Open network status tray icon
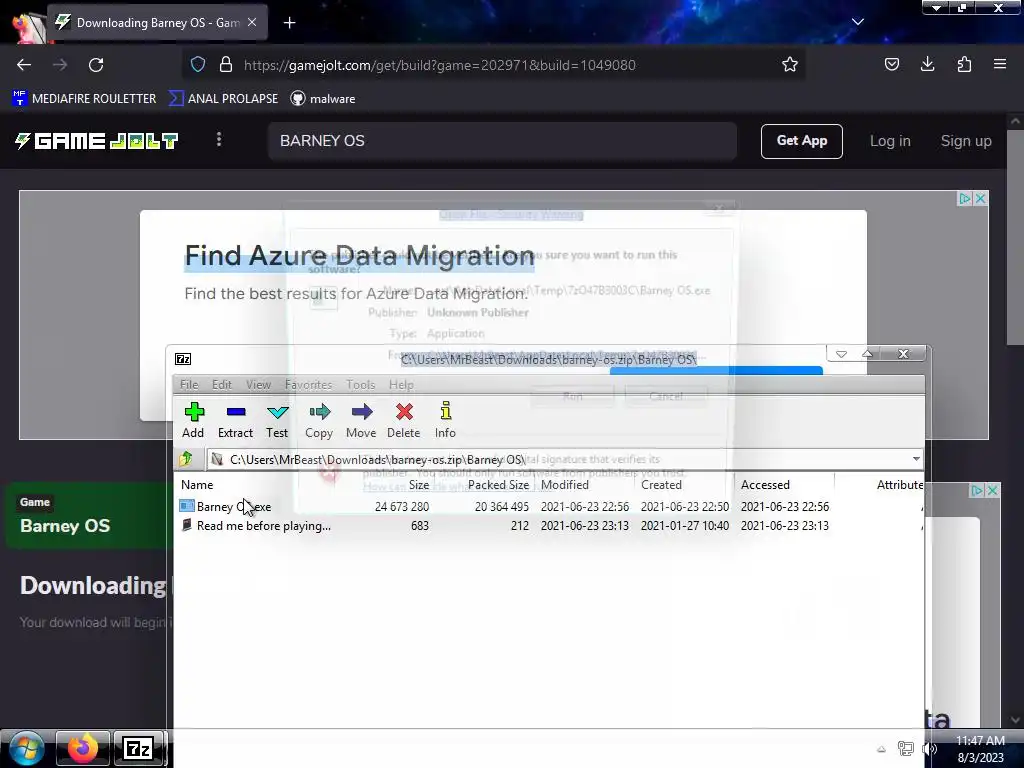Viewport: 1024px width, 768px height. click(x=905, y=749)
